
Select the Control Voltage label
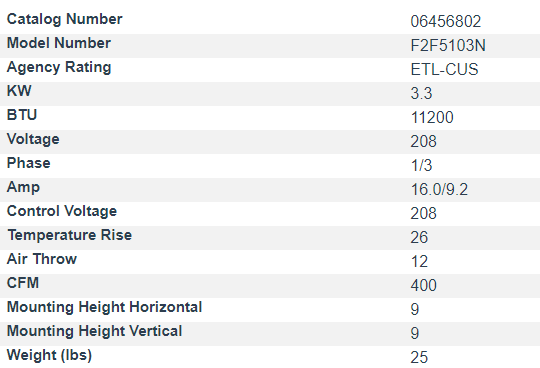point(62,211)
